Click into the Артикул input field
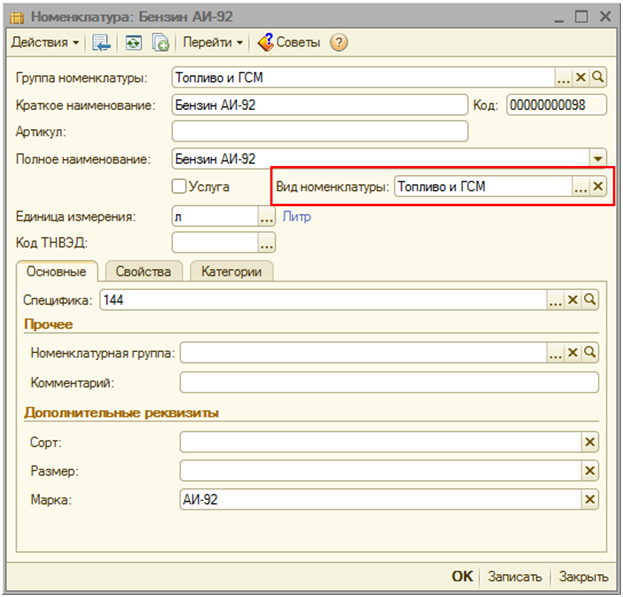 click(x=320, y=132)
